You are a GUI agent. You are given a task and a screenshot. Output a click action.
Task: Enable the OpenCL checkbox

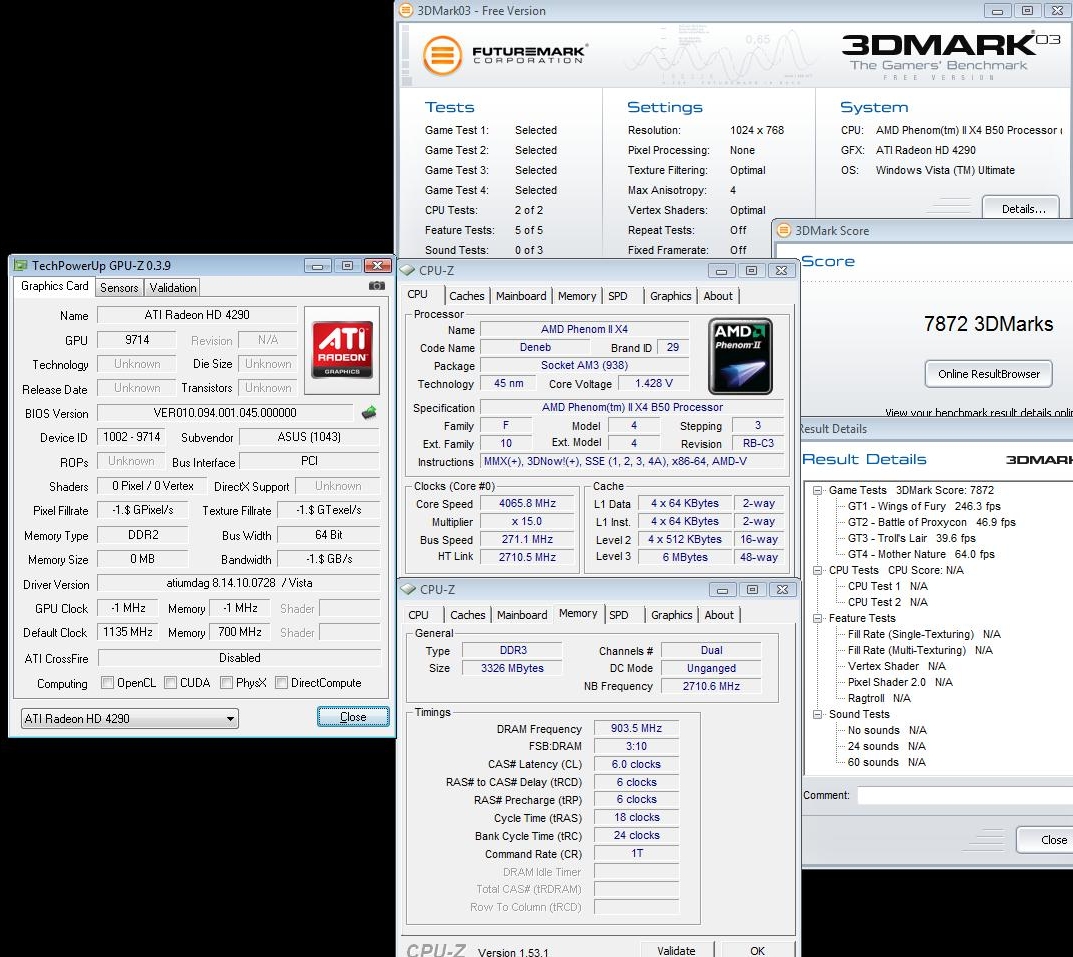(107, 683)
